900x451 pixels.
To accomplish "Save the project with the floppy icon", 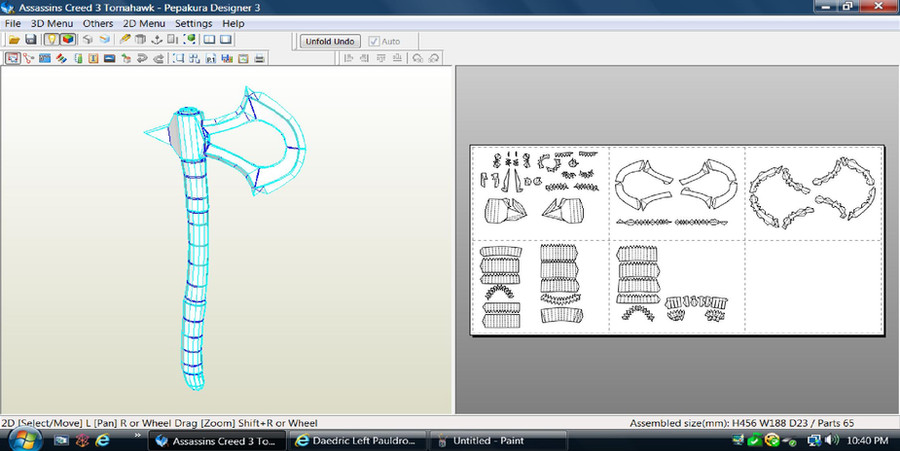I will click(31, 40).
